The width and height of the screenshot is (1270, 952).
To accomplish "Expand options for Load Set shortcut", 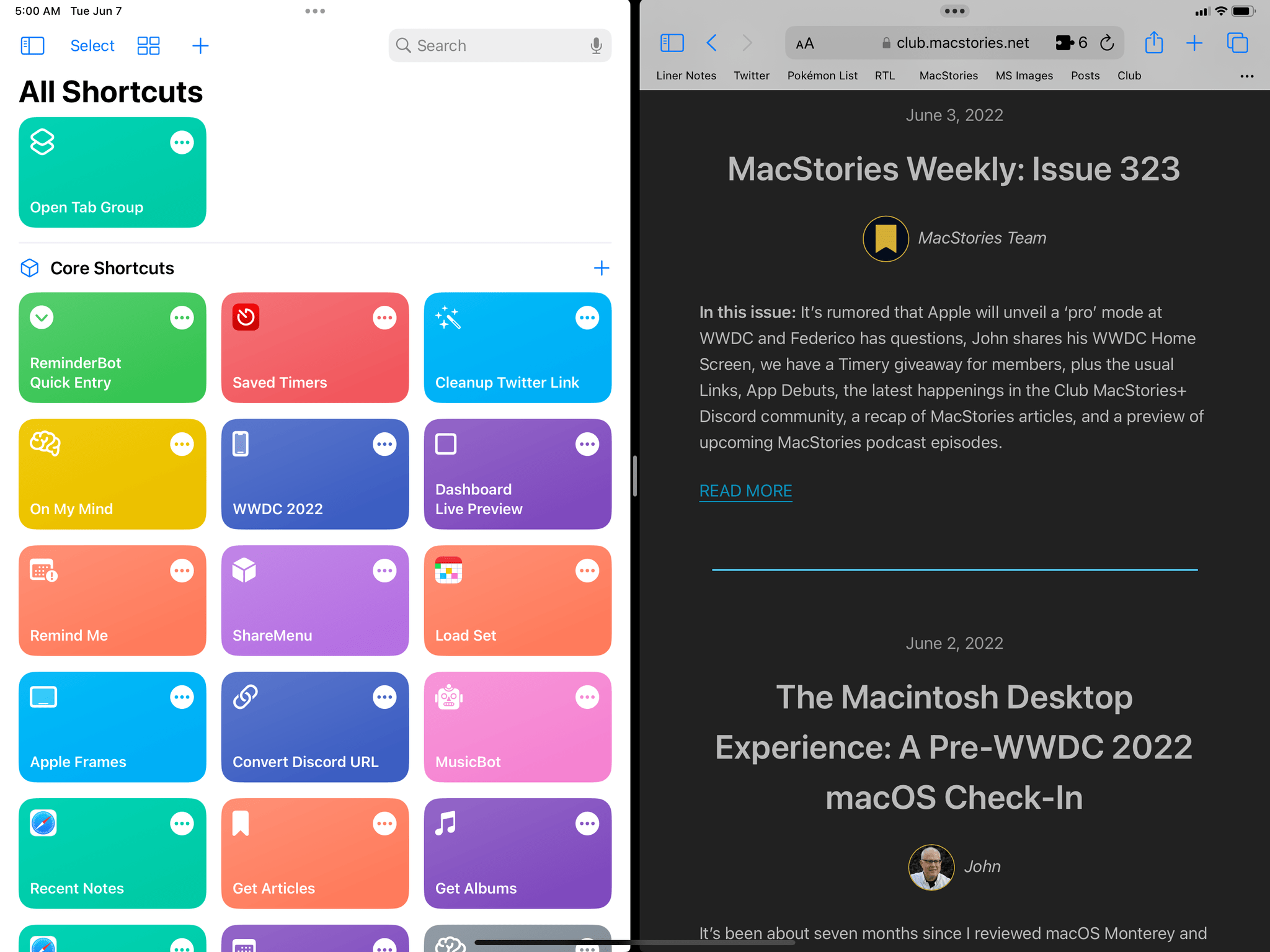I will [586, 571].
